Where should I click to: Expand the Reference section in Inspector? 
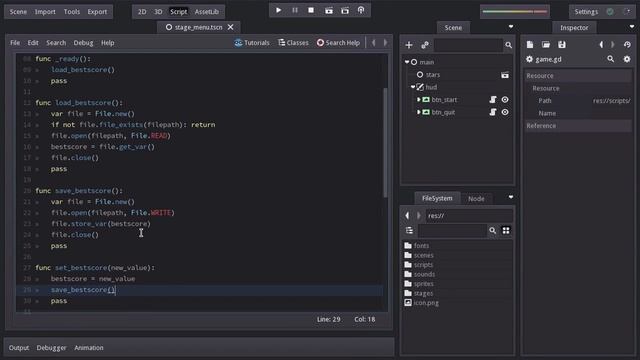tap(578, 126)
